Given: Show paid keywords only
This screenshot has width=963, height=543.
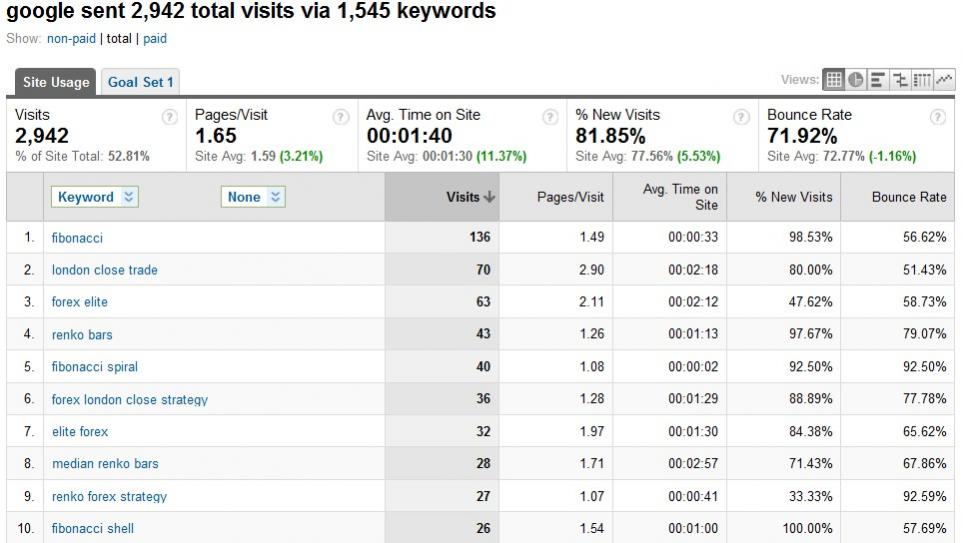Looking at the screenshot, I should coord(155,39).
